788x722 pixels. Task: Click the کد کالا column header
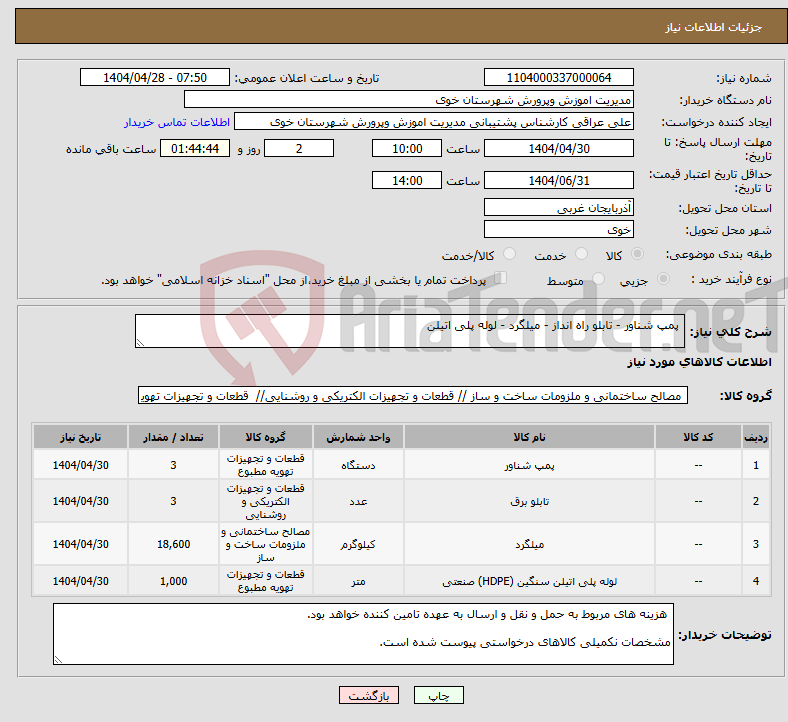[x=698, y=437]
